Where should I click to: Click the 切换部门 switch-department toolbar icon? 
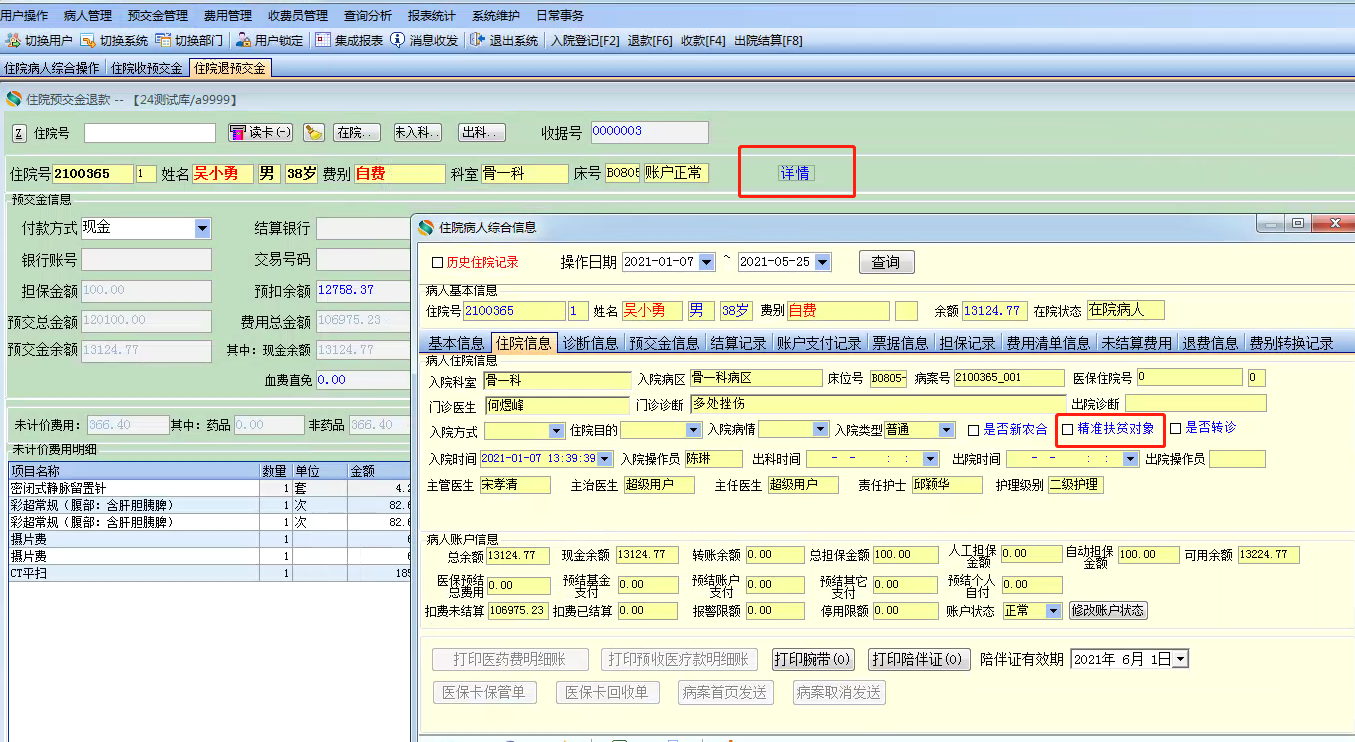tap(163, 41)
